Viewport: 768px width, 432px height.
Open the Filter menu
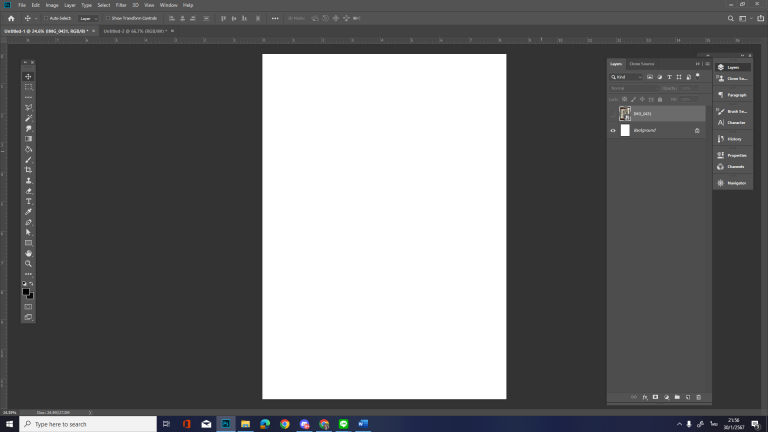pos(120,5)
